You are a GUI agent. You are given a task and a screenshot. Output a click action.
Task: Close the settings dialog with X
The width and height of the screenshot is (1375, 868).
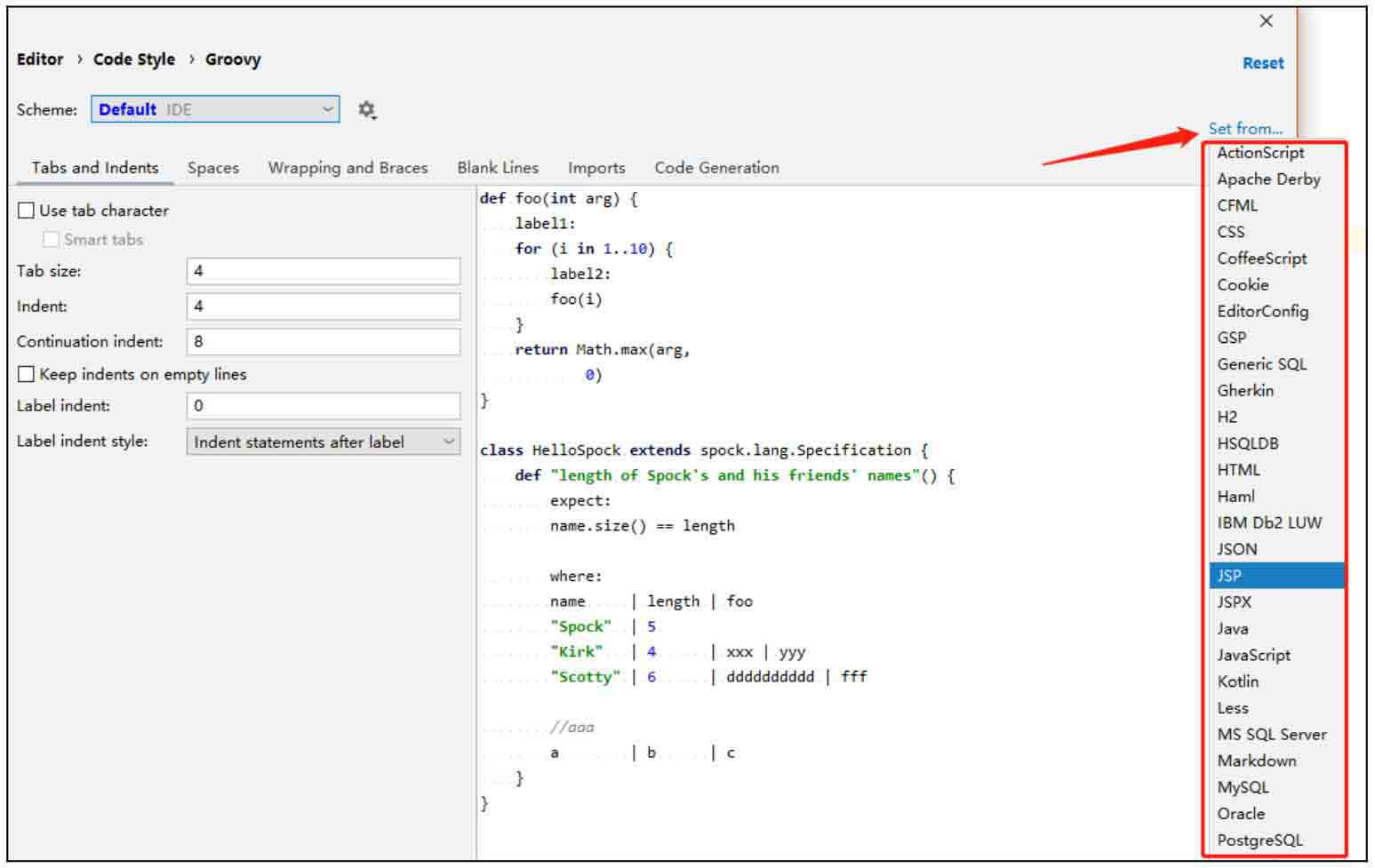[x=1267, y=21]
